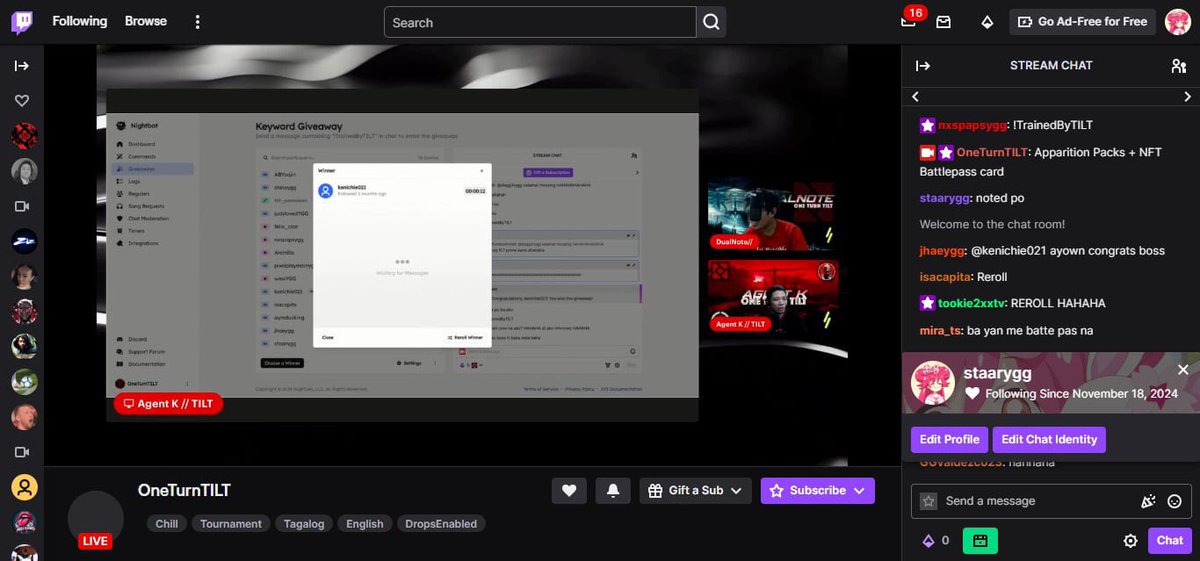Click tookie2xxtv username in chat
This screenshot has width=1200, height=561.
coord(971,303)
